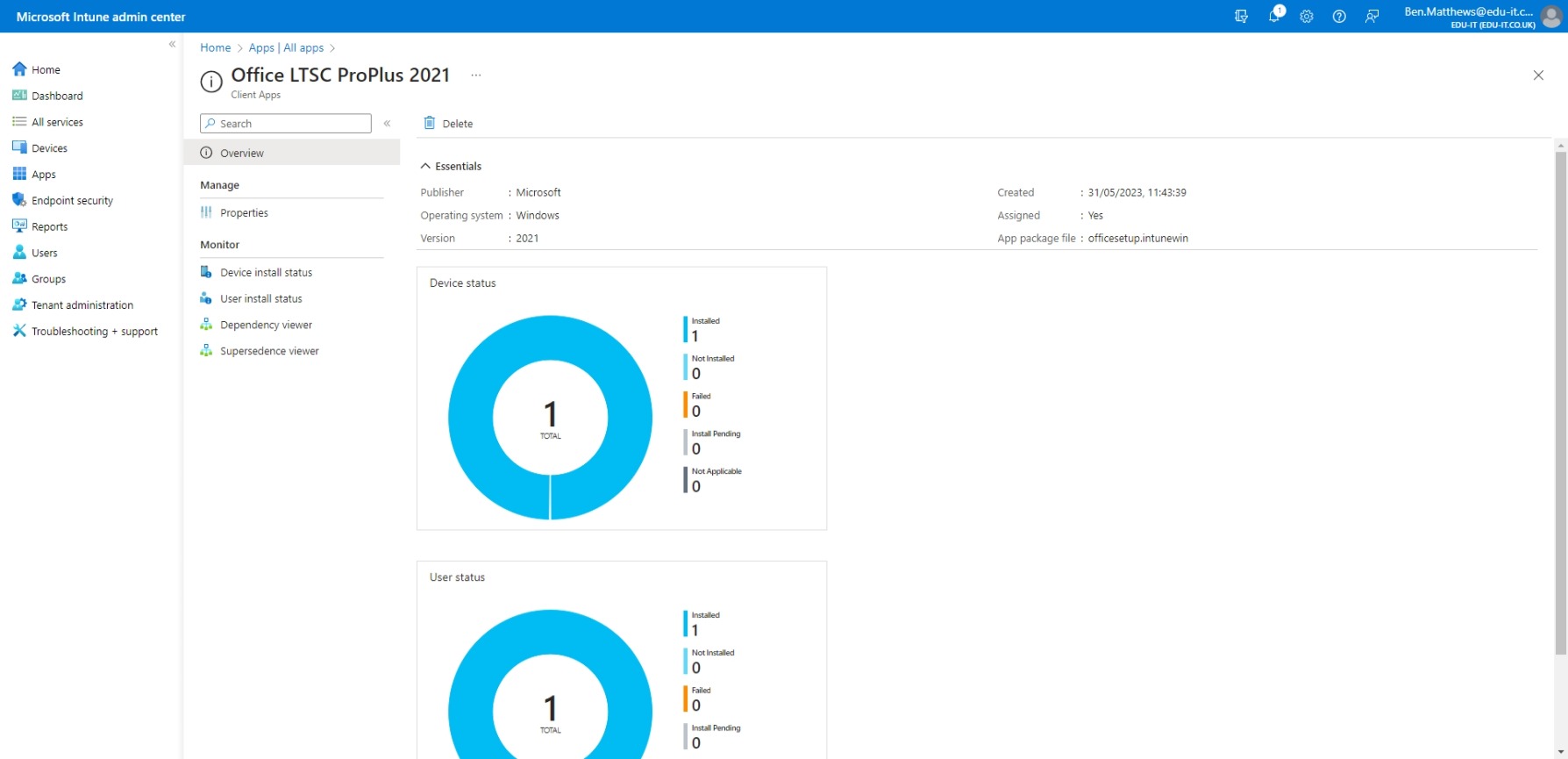
Task: Open the Endpoint security label in sidebar
Action: [72, 201]
